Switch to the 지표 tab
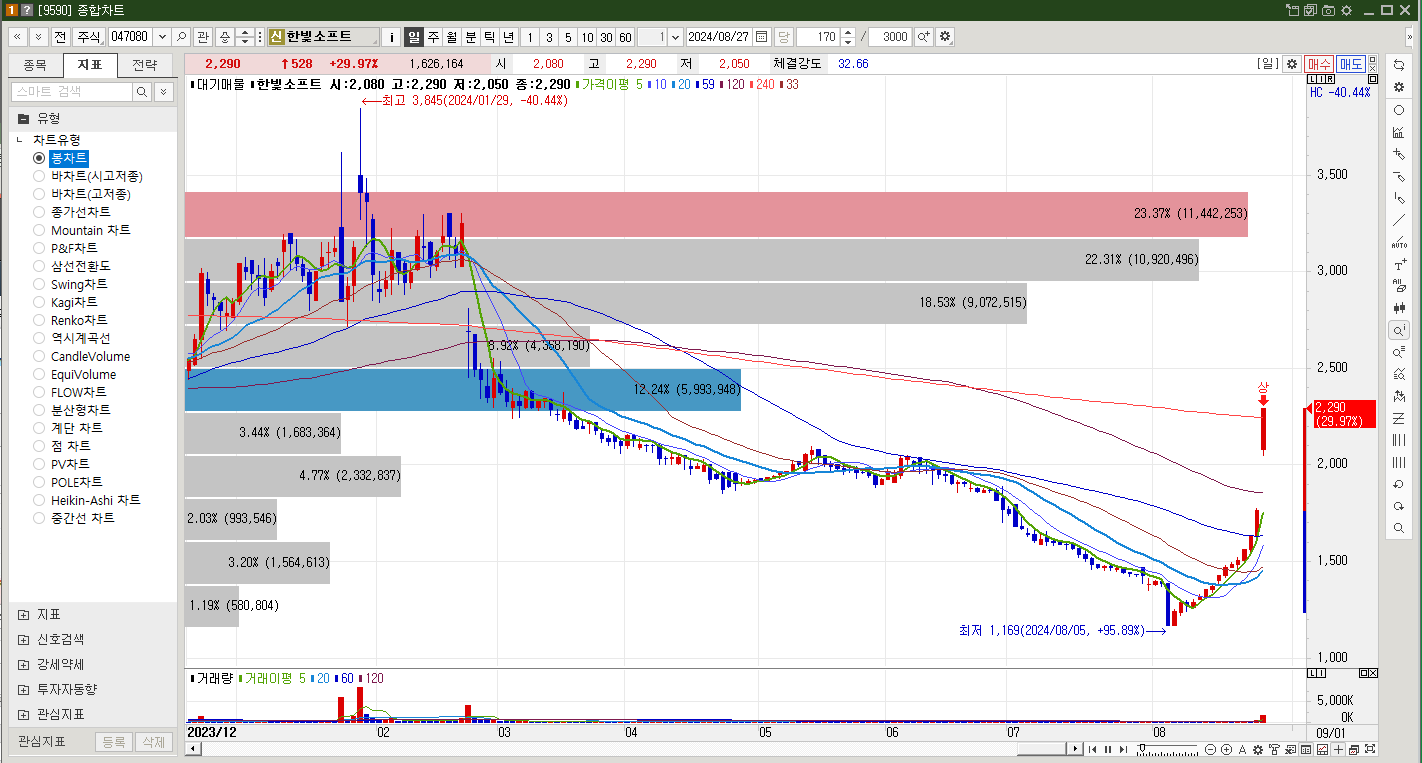 (x=90, y=65)
